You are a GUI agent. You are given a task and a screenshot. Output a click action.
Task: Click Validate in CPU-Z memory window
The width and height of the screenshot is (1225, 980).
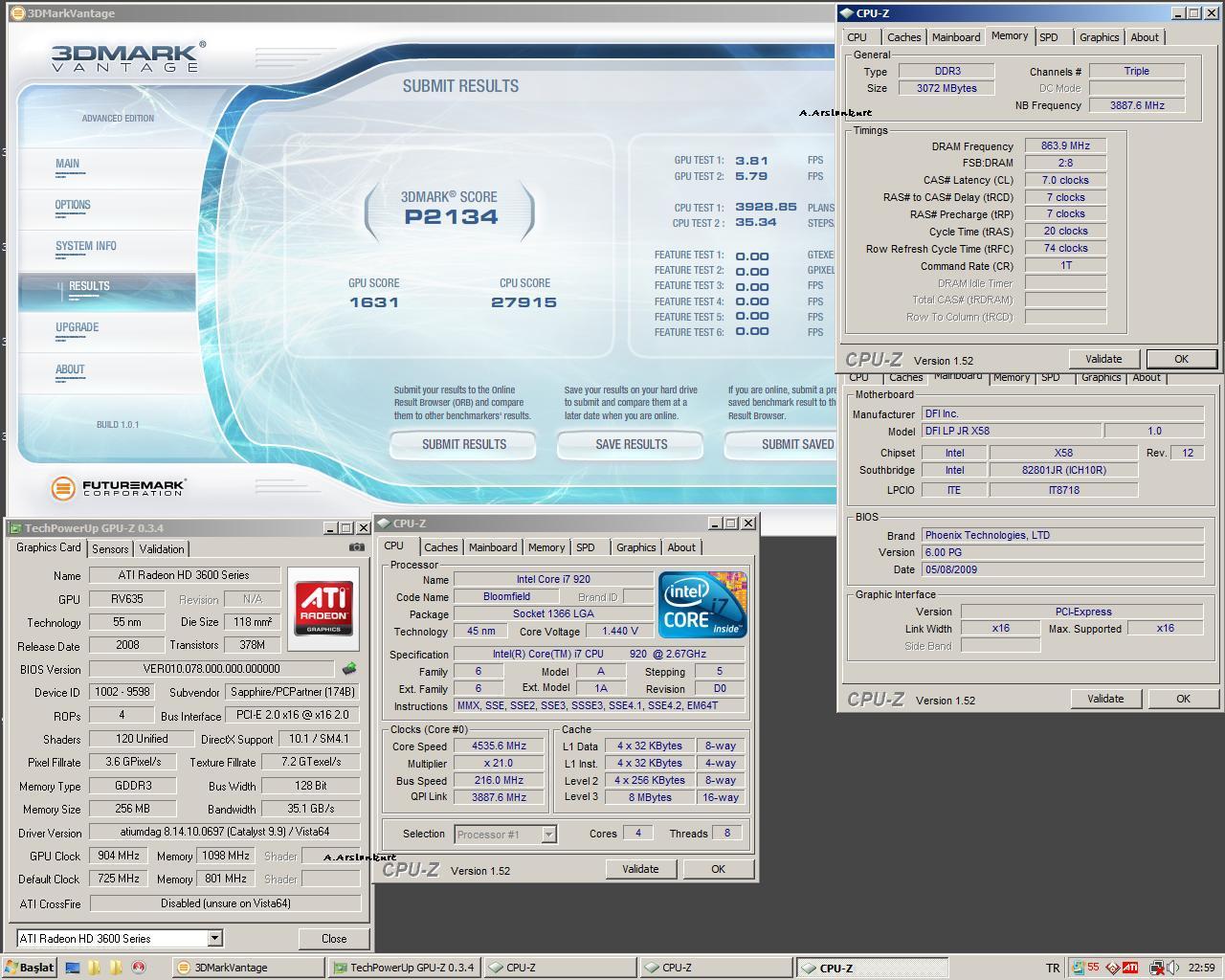[x=1103, y=359]
